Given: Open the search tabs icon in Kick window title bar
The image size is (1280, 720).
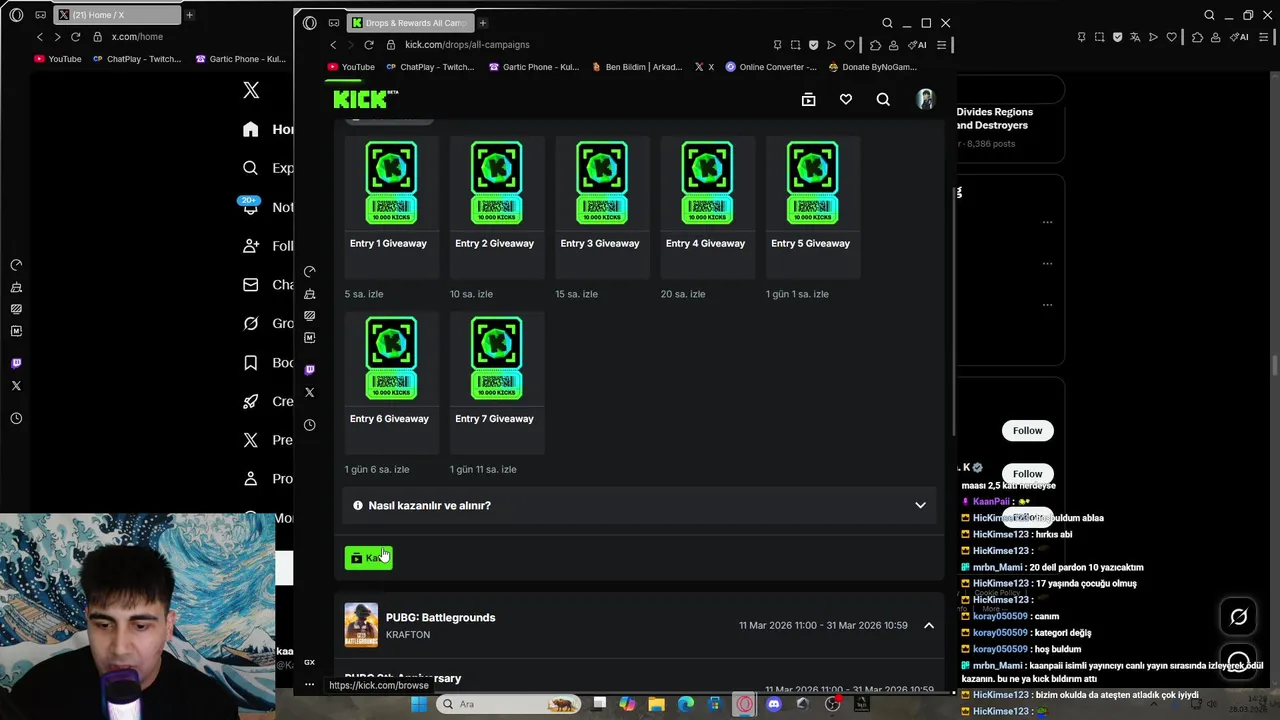Looking at the screenshot, I should 887,23.
